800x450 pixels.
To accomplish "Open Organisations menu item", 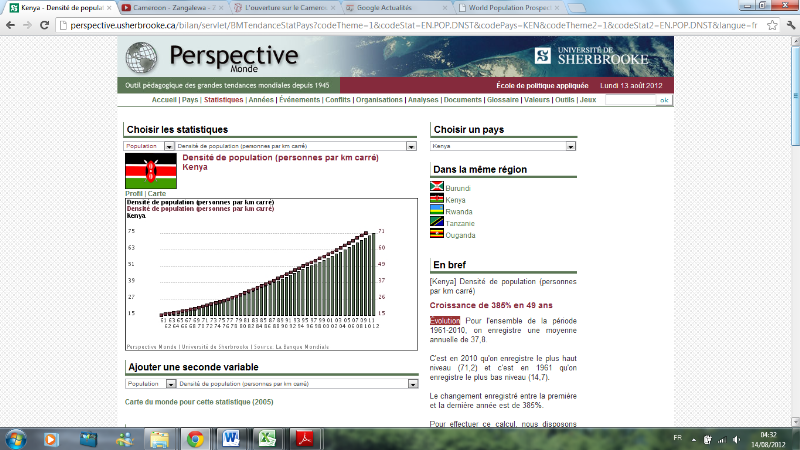I will [x=379, y=100].
